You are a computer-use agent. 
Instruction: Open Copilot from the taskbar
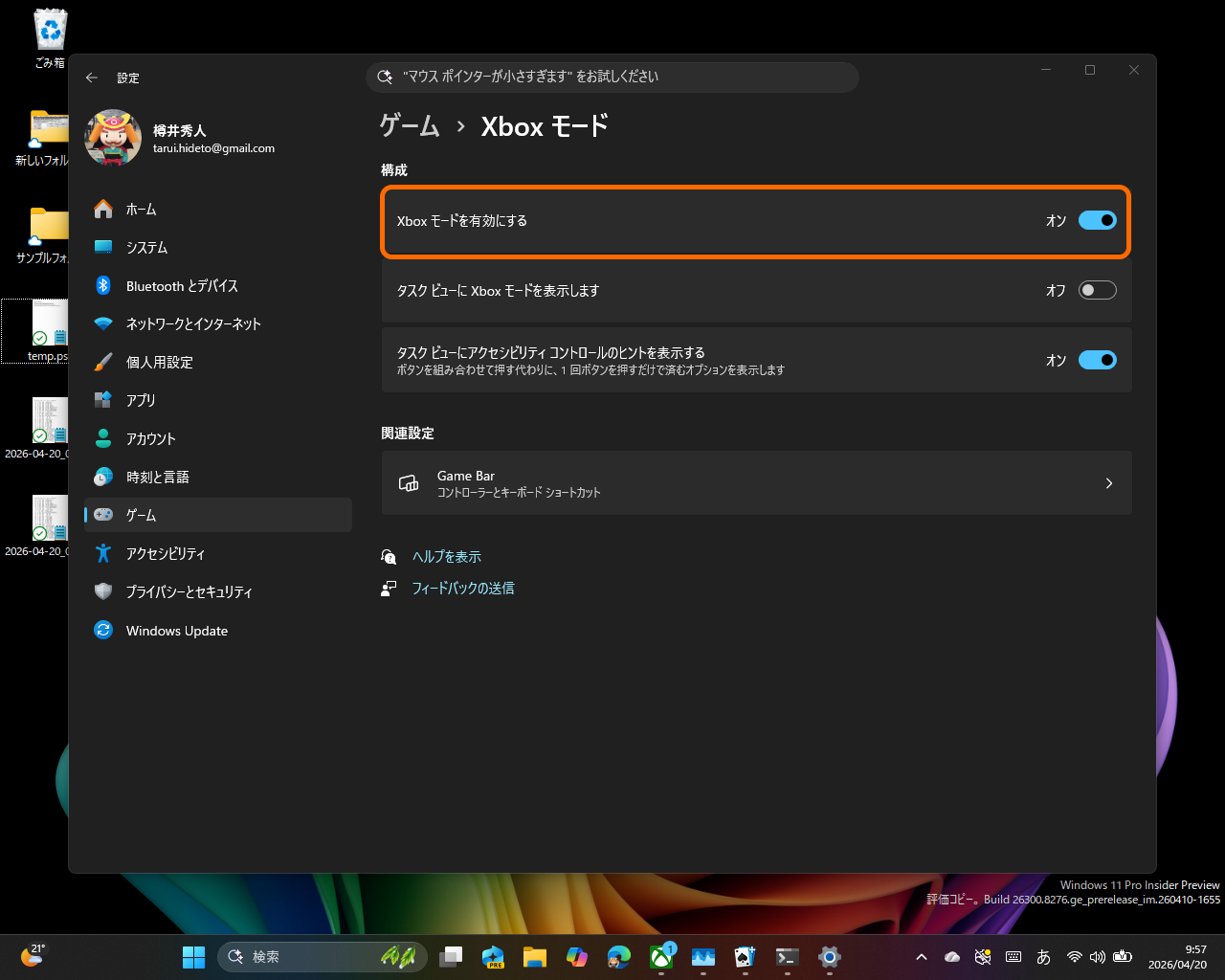point(576,956)
